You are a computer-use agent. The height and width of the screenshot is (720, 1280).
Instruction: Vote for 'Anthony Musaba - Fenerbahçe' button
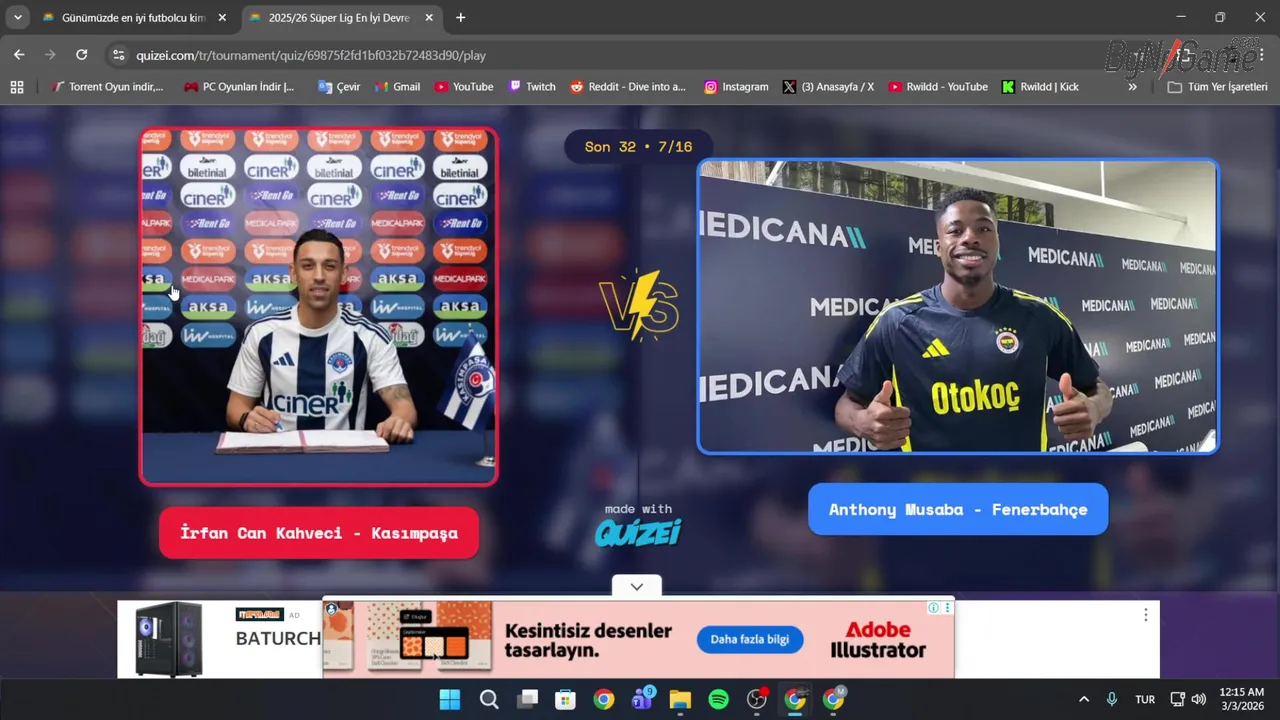[958, 509]
